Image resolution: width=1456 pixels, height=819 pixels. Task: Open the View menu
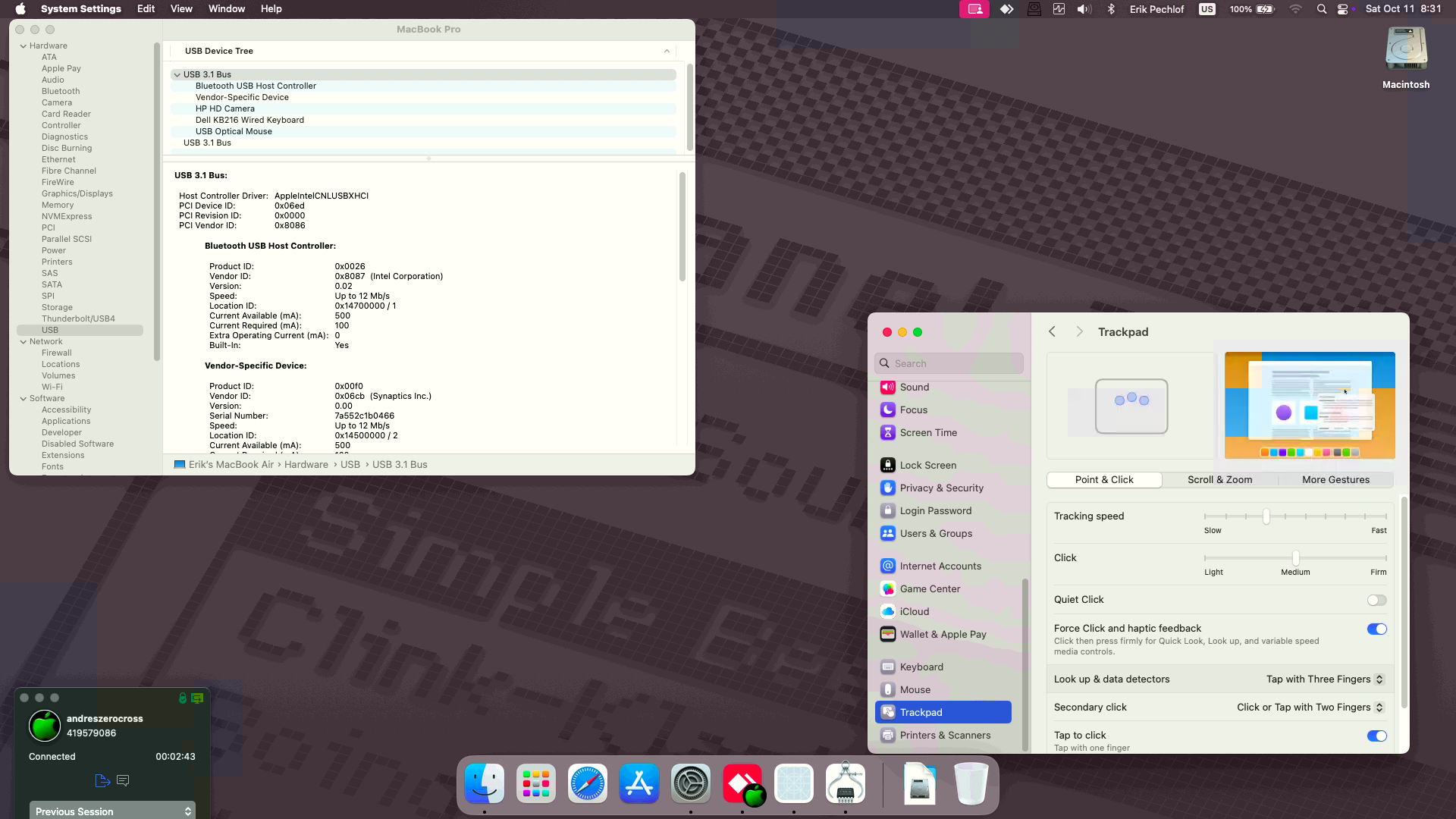181,9
